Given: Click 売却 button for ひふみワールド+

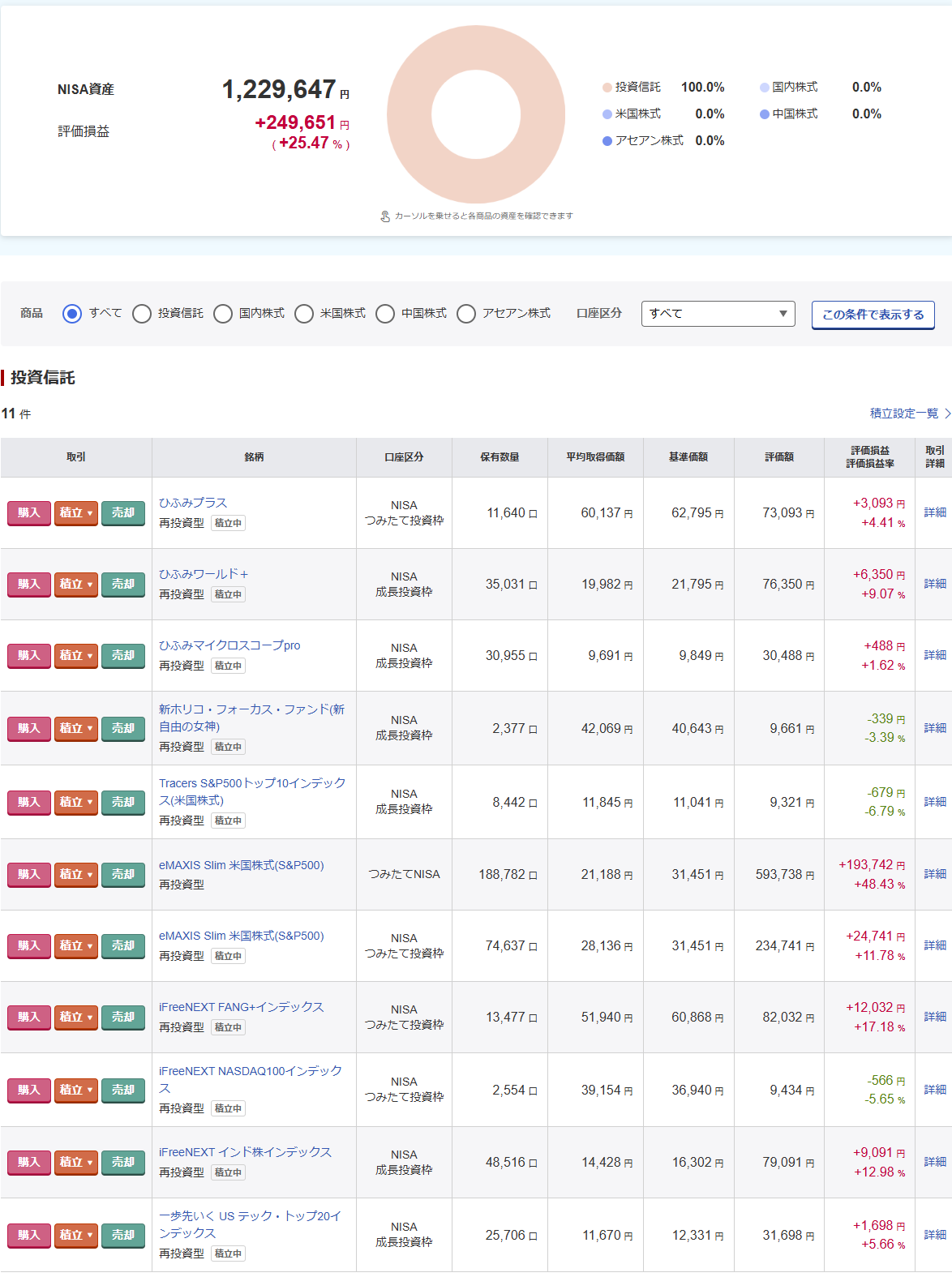Looking at the screenshot, I should 122,584.
